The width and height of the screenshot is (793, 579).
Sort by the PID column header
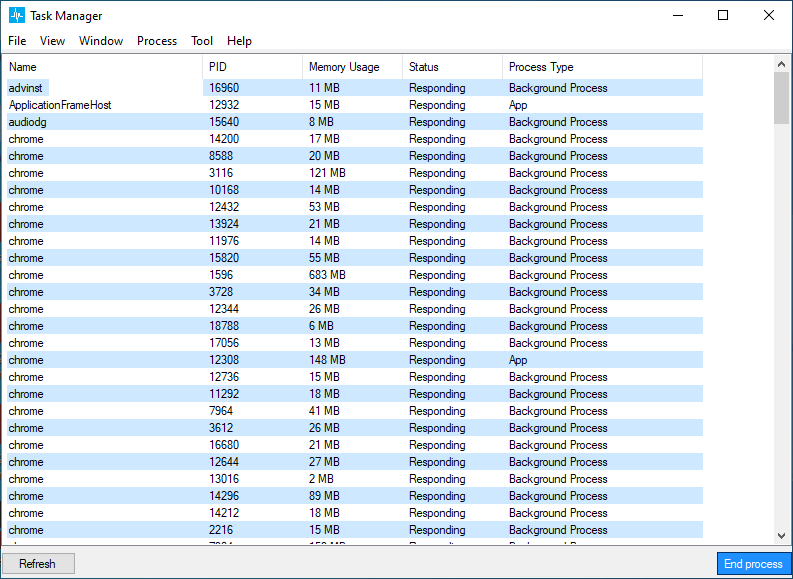tap(253, 67)
